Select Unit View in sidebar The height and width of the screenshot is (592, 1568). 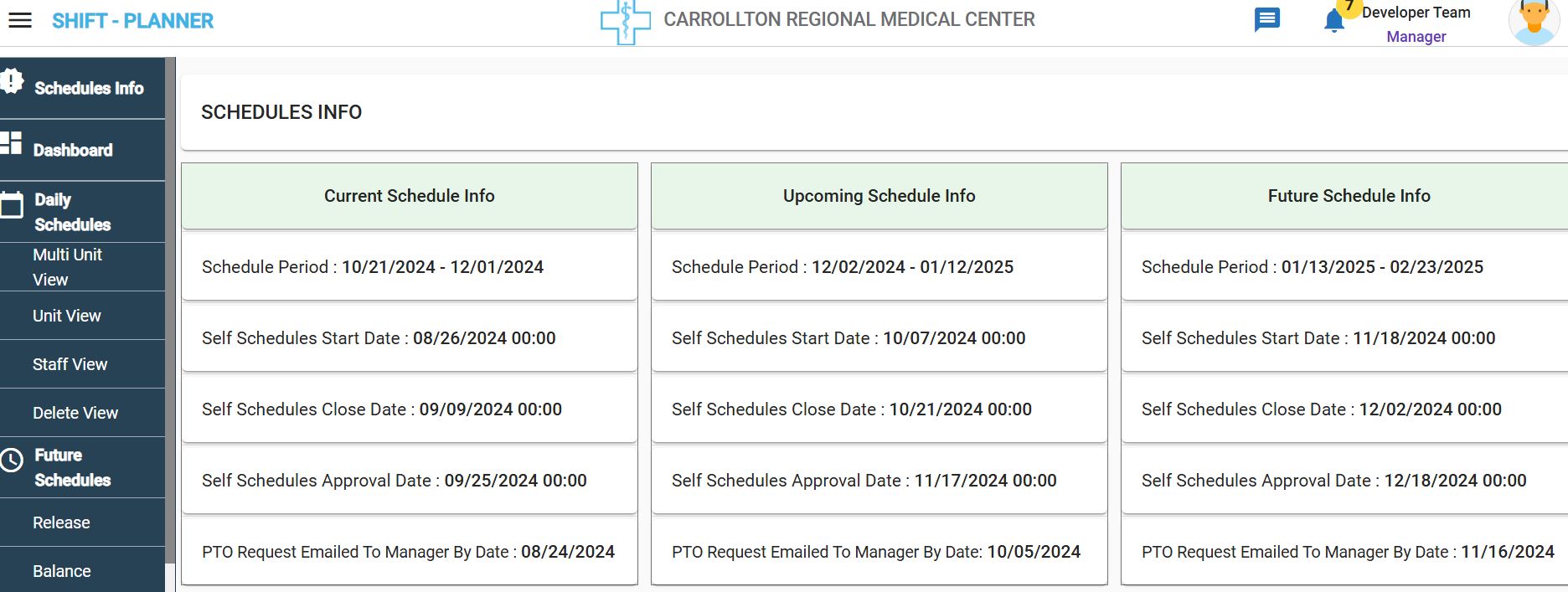tap(67, 316)
